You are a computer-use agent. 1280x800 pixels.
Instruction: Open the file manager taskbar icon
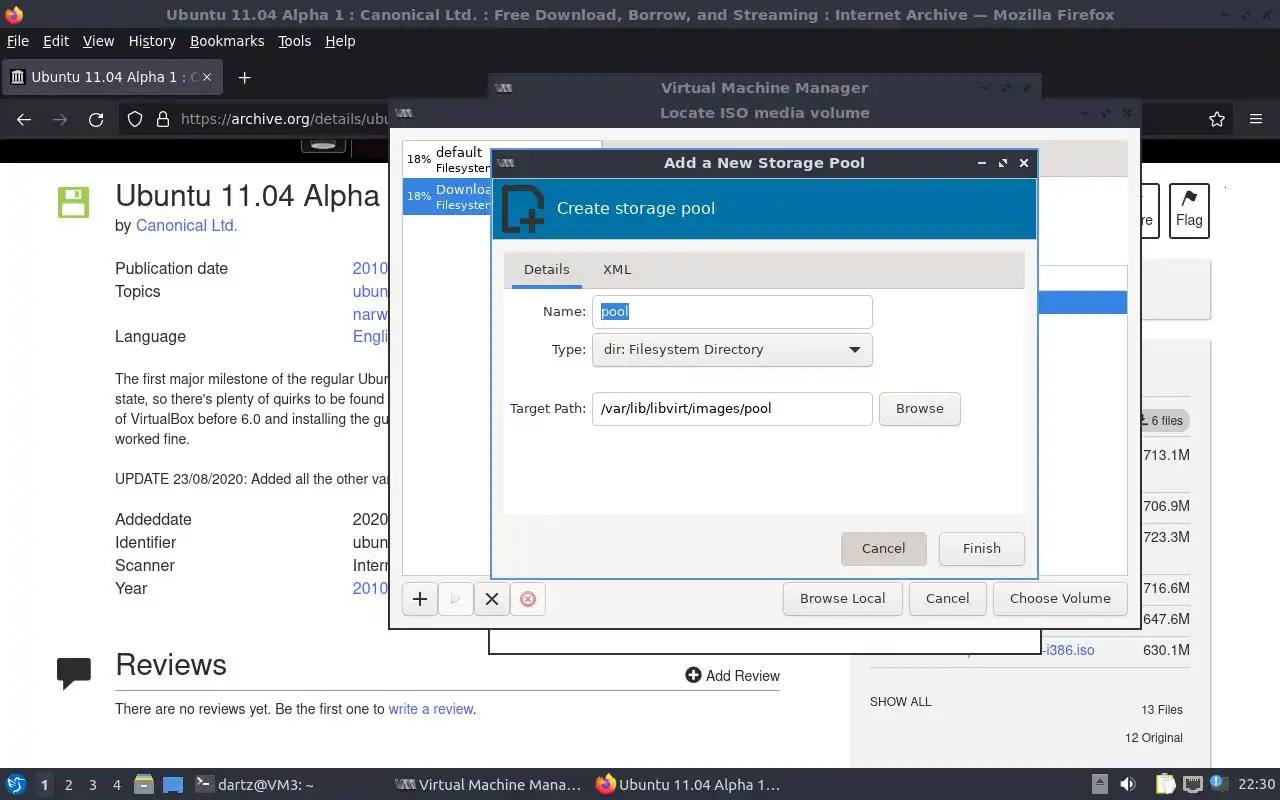pos(143,785)
